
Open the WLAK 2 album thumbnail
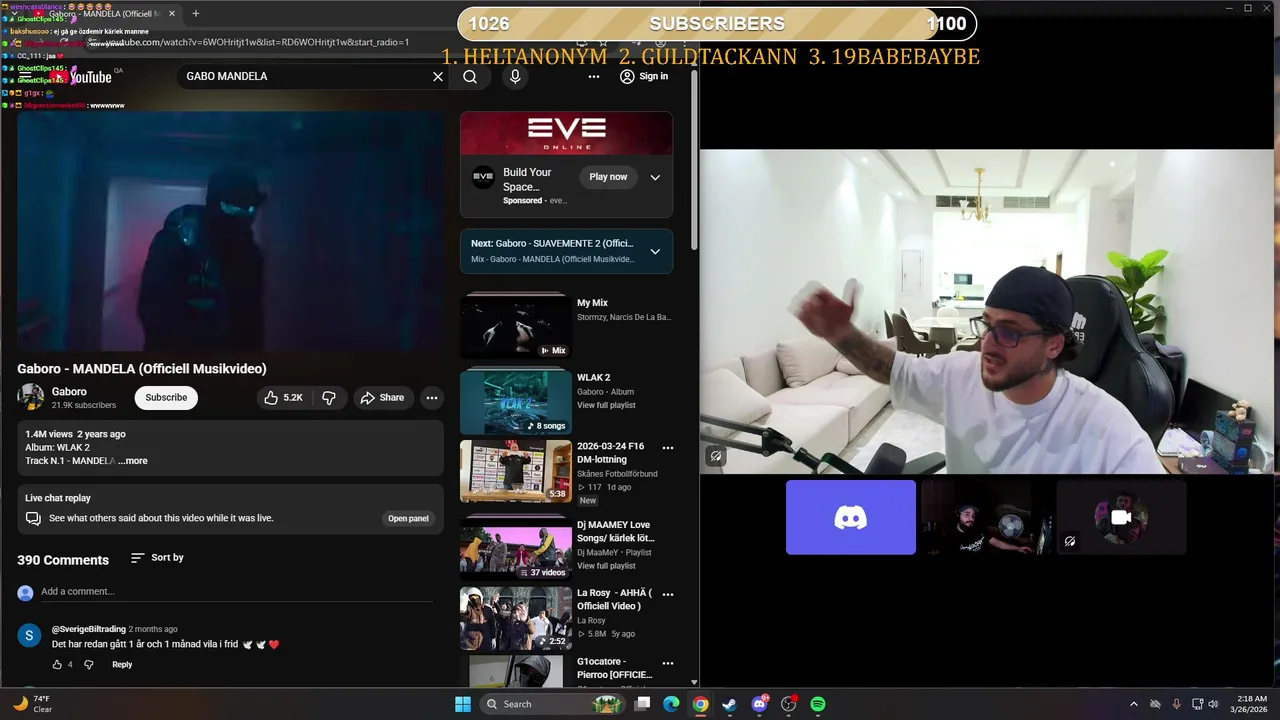516,402
